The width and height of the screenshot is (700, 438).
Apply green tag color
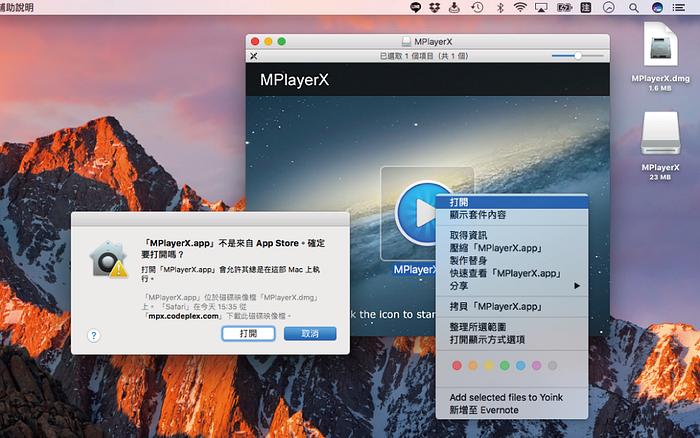tap(504, 366)
